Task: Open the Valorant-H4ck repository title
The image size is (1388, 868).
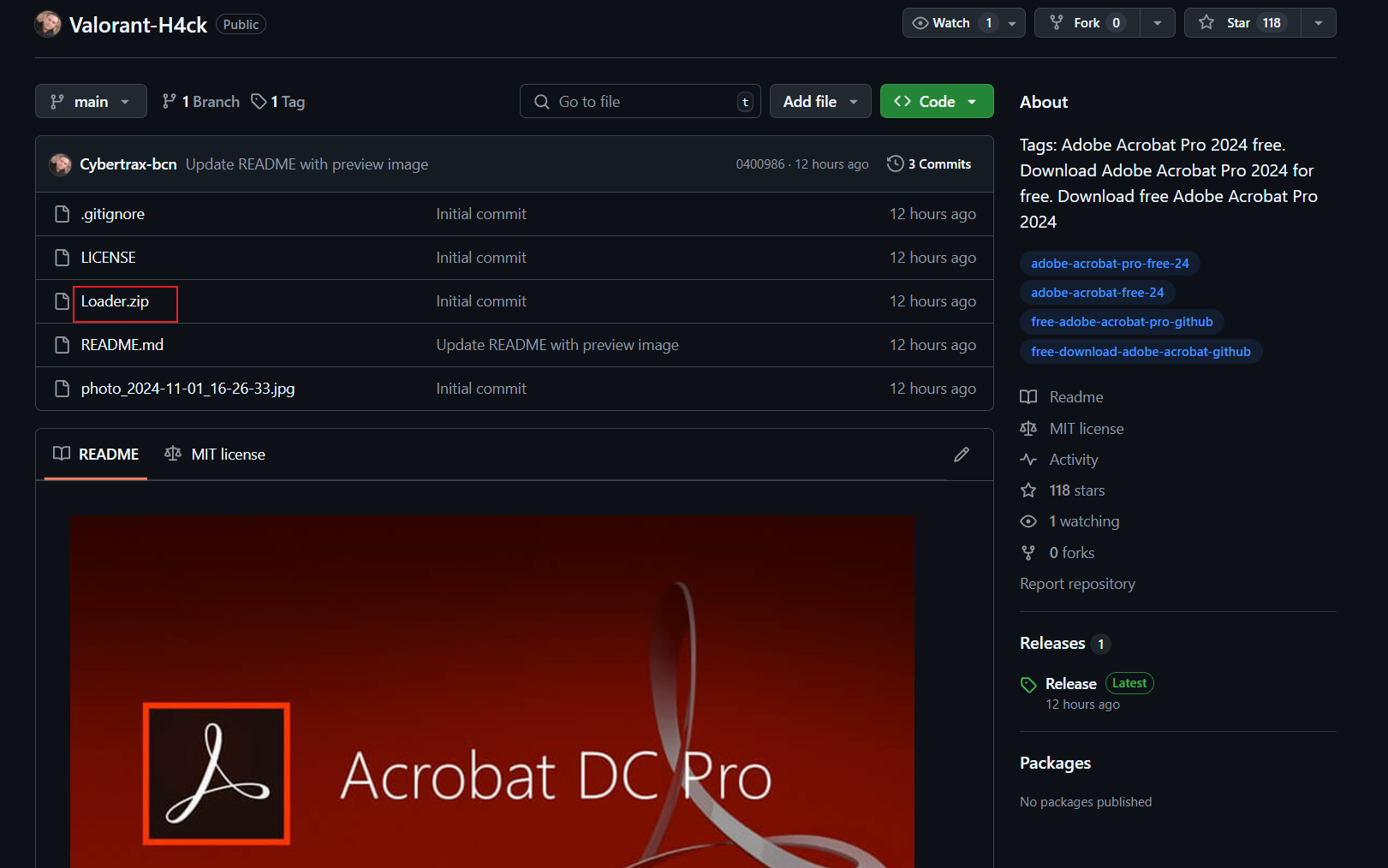Action: coord(138,25)
